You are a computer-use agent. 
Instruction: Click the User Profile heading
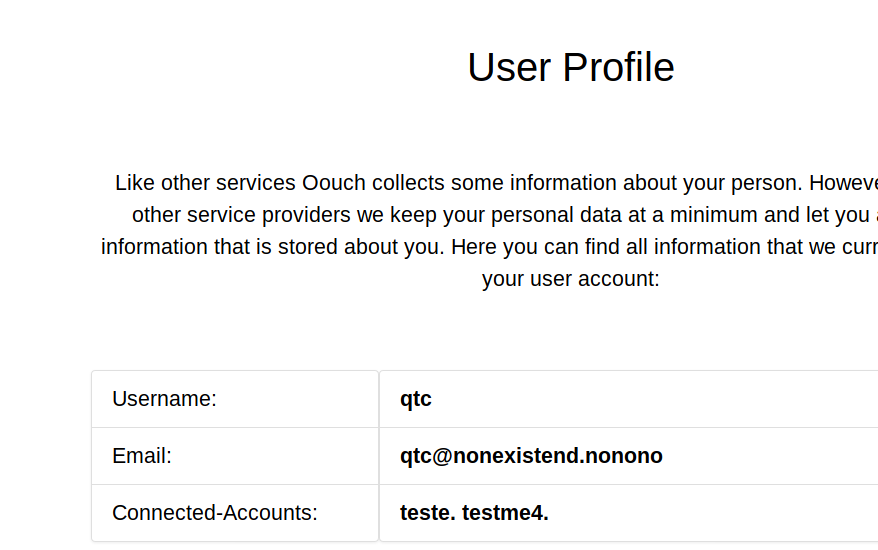click(570, 68)
